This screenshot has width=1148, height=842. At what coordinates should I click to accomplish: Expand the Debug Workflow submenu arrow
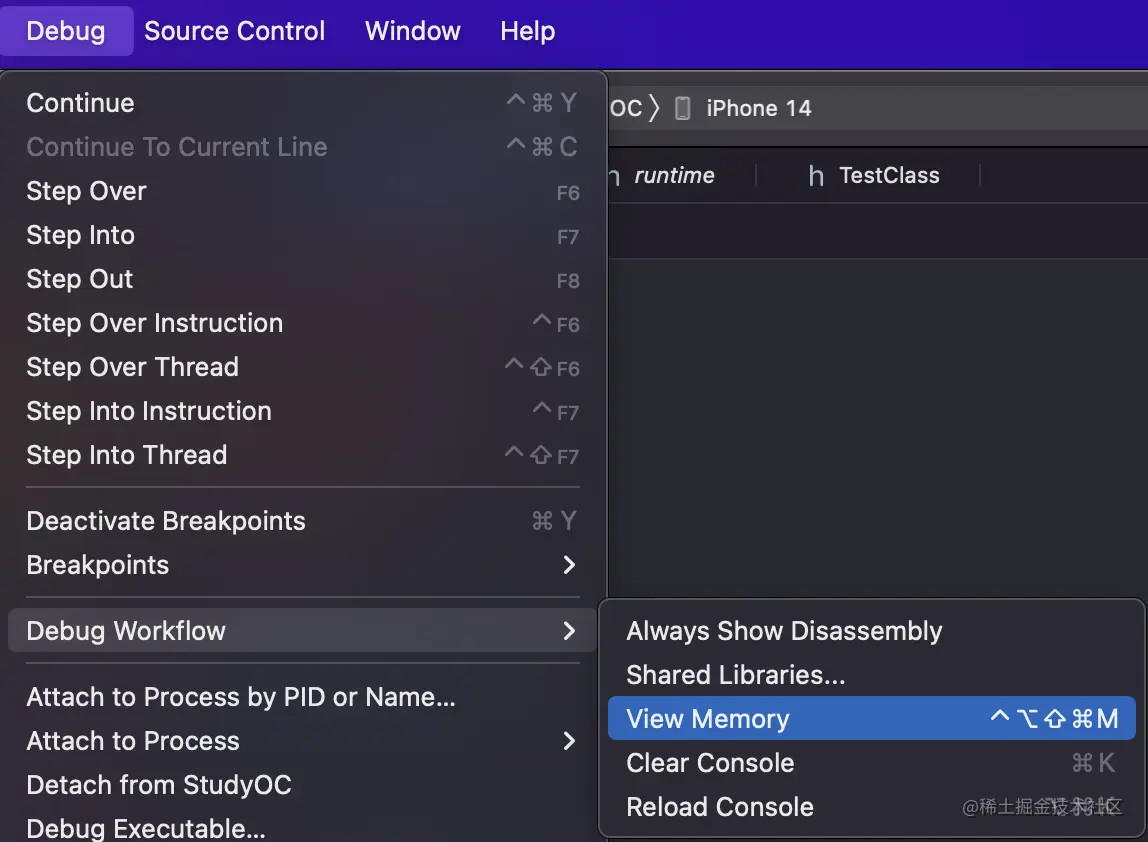(x=569, y=631)
